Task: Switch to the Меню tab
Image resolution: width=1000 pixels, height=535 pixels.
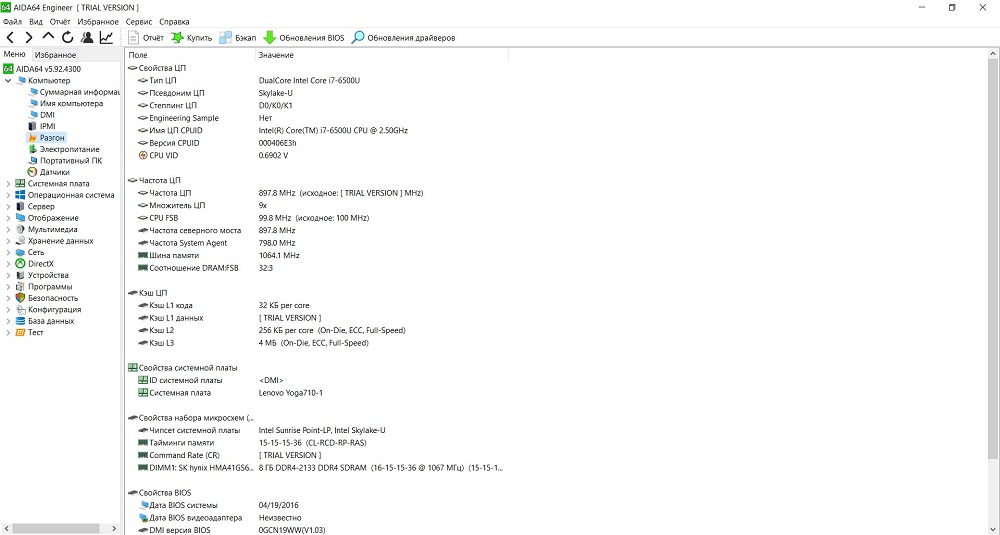Action: coord(15,54)
